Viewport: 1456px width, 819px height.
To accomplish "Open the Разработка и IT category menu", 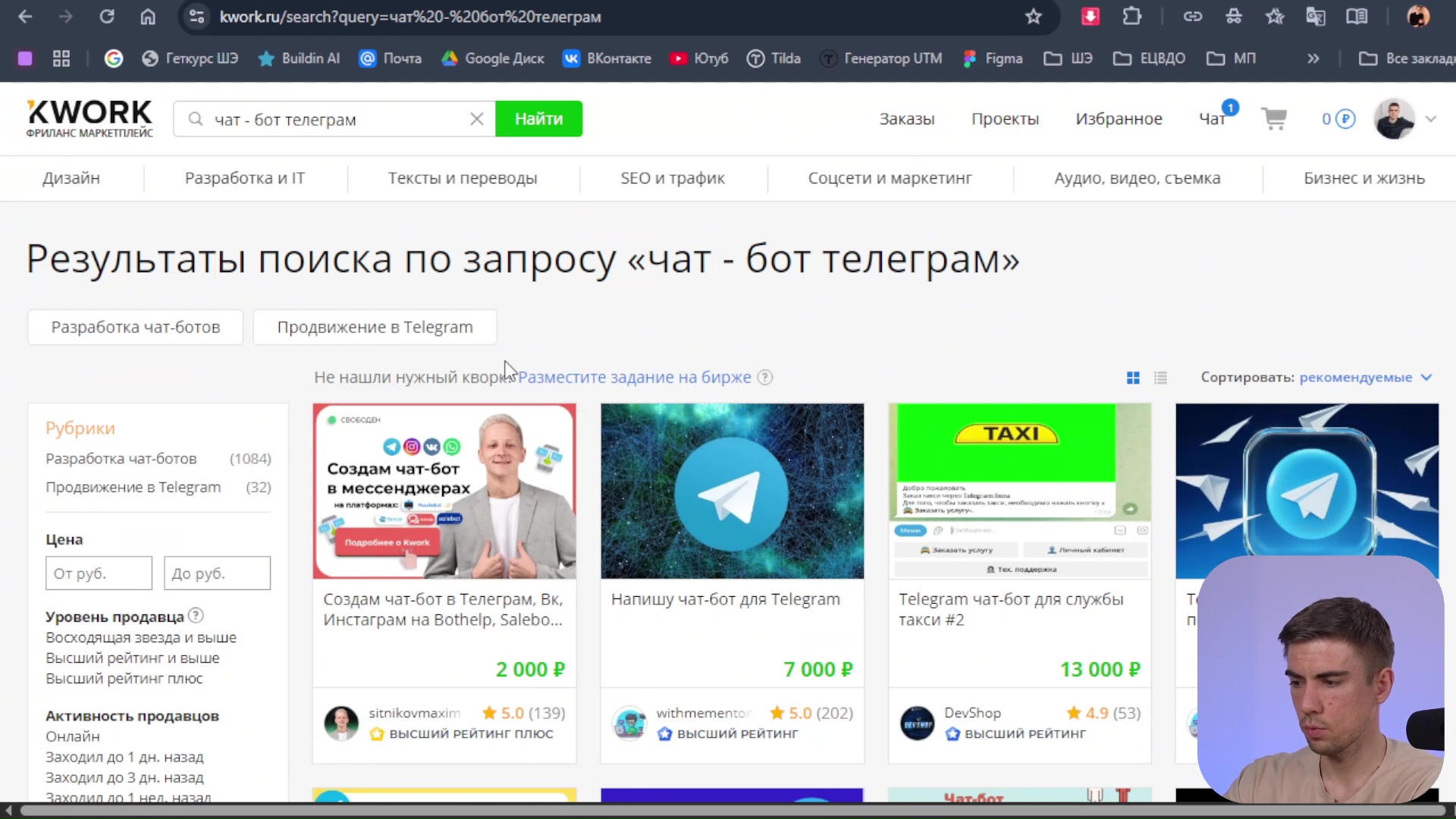I will point(245,178).
